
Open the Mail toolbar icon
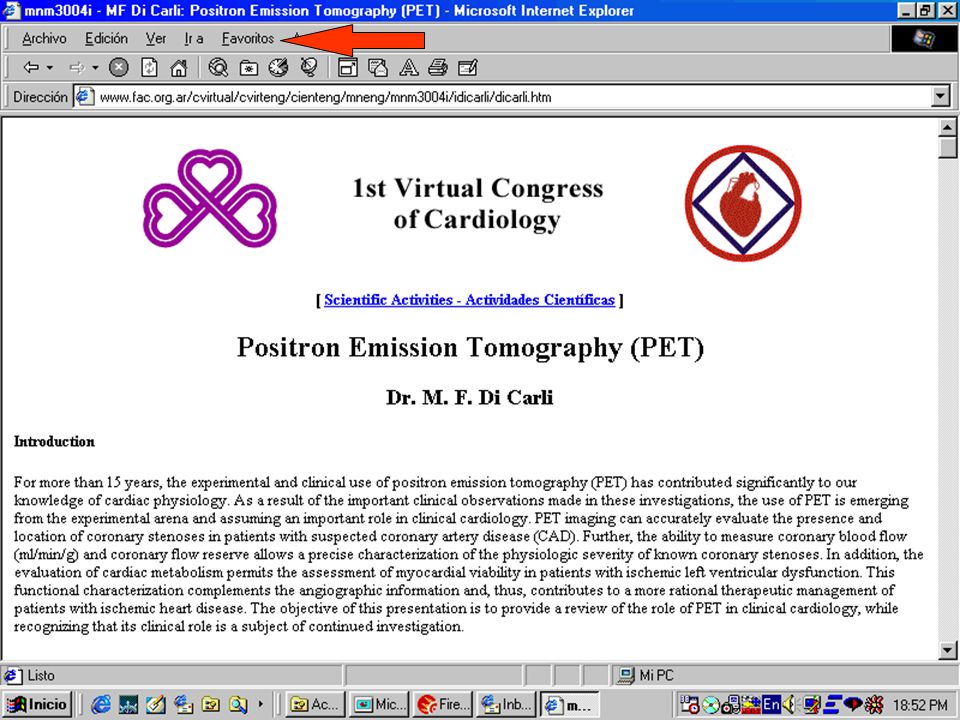click(378, 67)
